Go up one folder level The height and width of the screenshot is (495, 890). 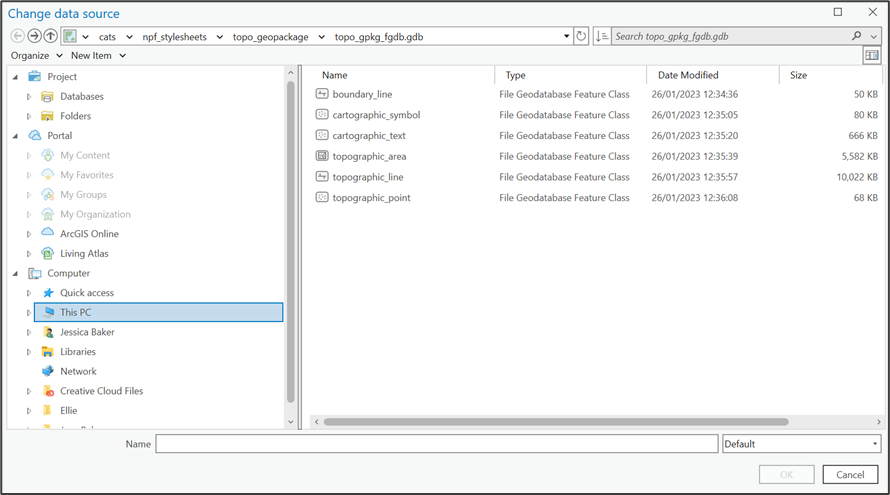[x=51, y=36]
